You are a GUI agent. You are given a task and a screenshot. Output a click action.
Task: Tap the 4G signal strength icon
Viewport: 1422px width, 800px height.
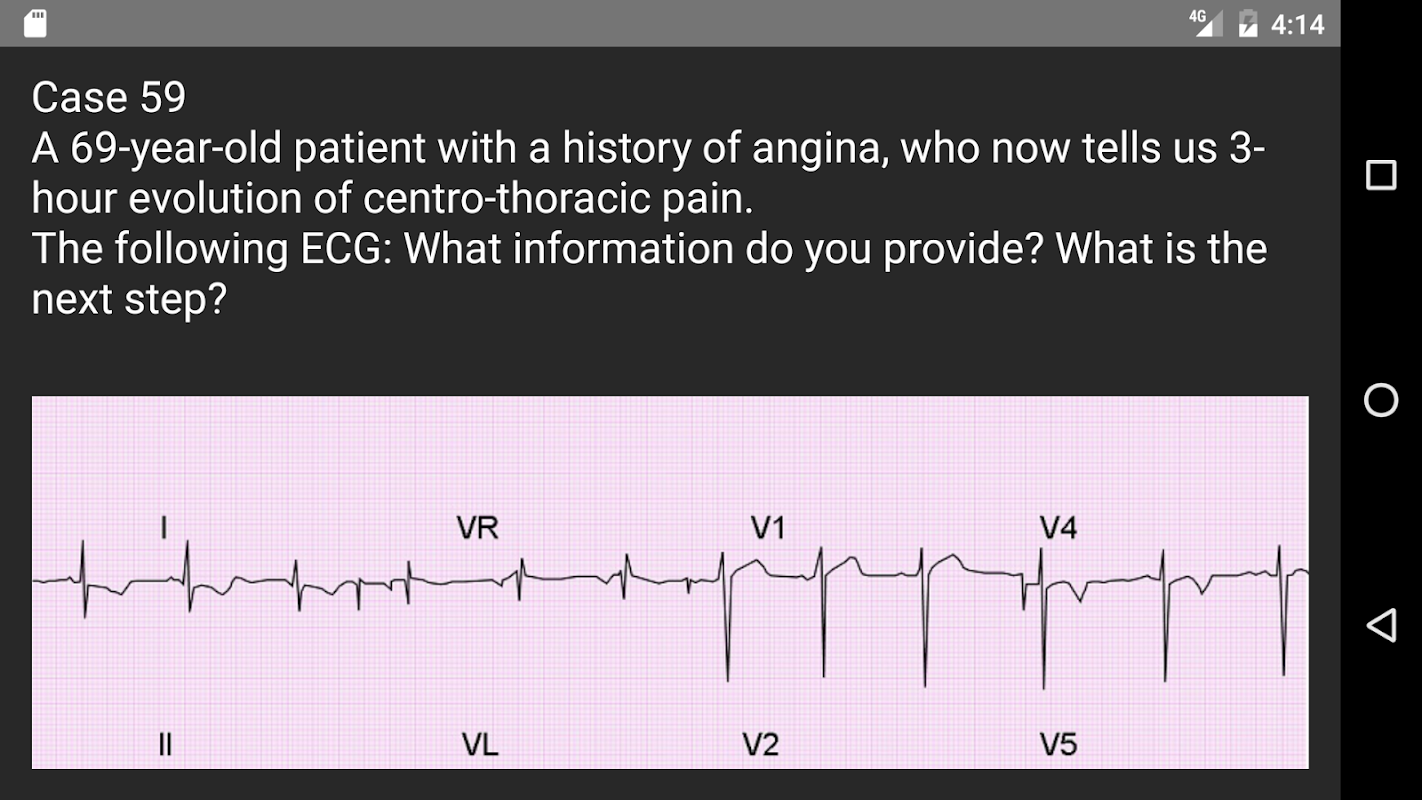click(1206, 23)
